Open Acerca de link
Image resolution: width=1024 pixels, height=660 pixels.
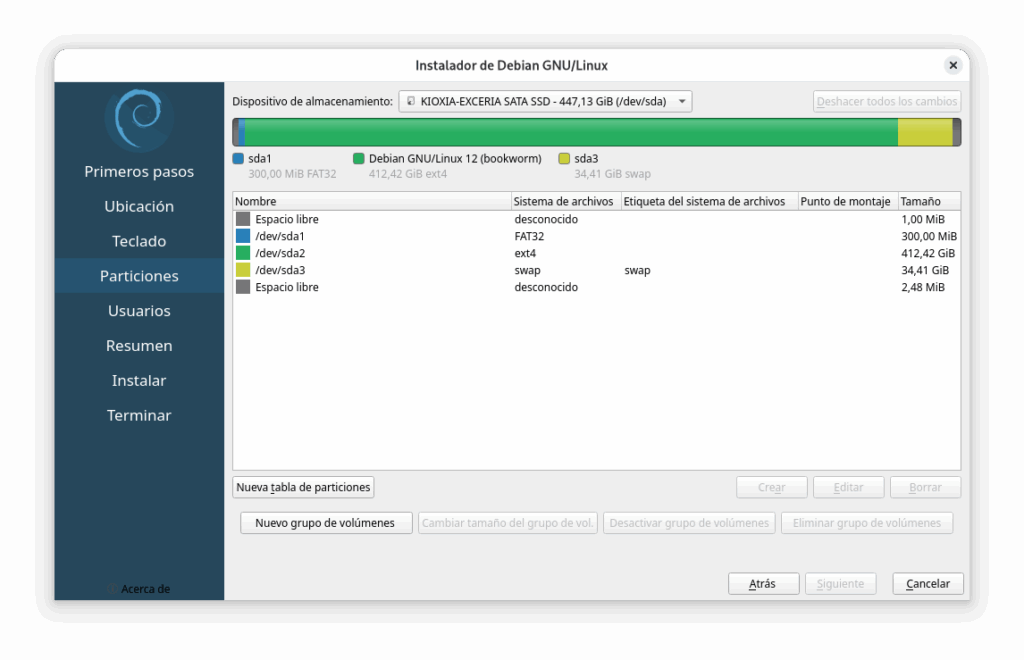[x=139, y=589]
